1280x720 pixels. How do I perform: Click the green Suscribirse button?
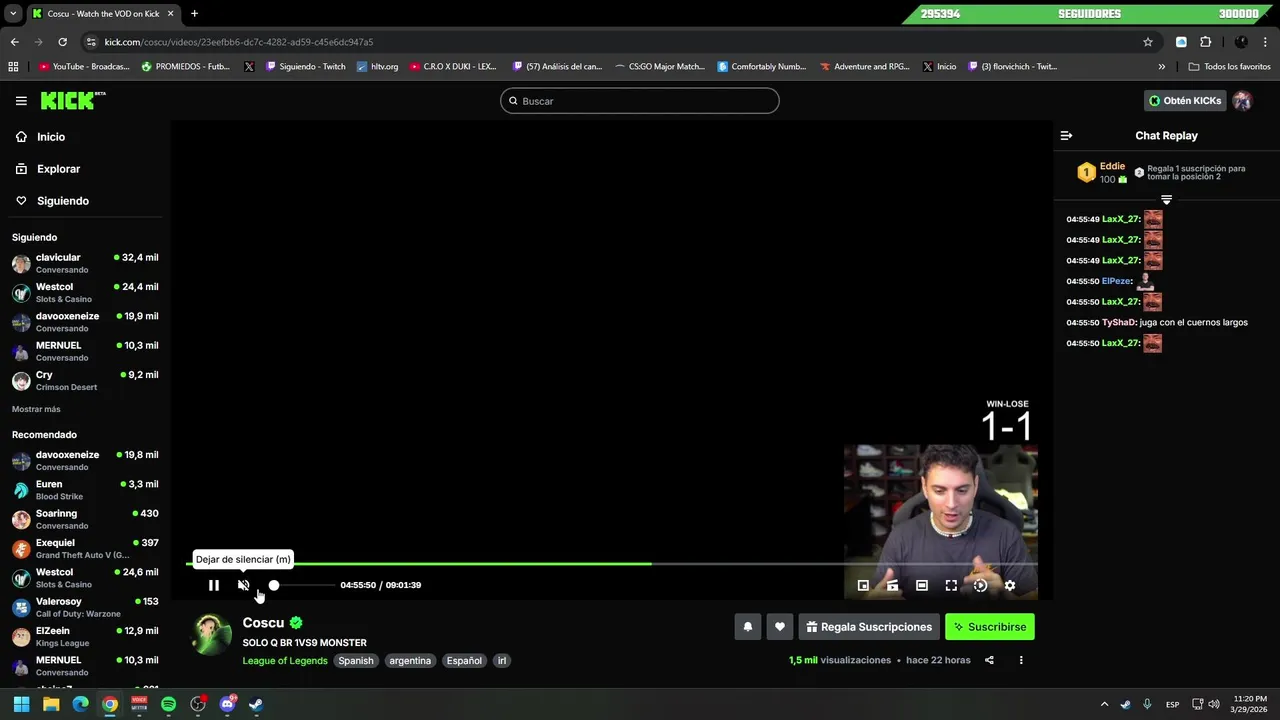pyautogui.click(x=990, y=627)
